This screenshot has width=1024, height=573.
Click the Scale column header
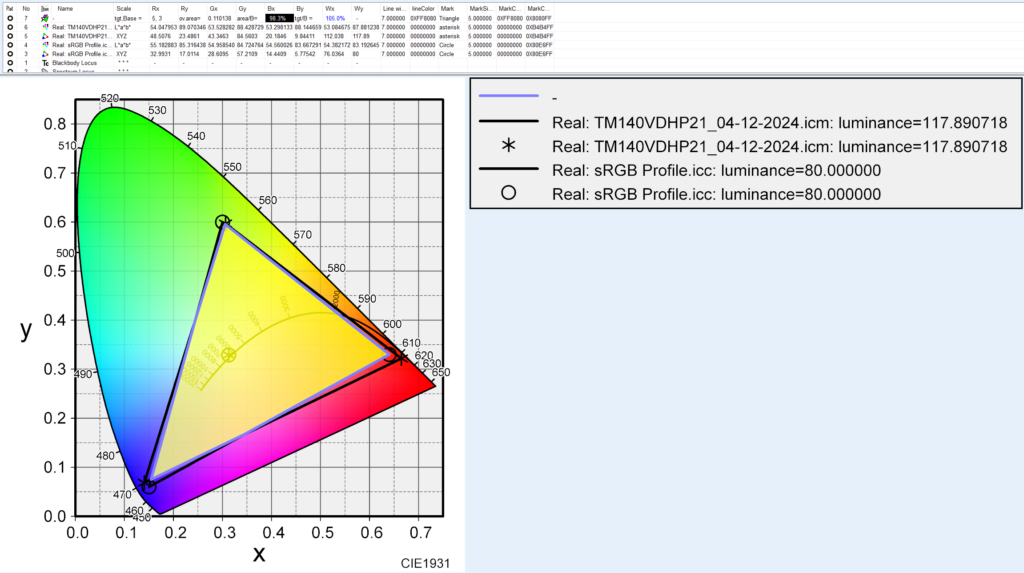click(123, 9)
